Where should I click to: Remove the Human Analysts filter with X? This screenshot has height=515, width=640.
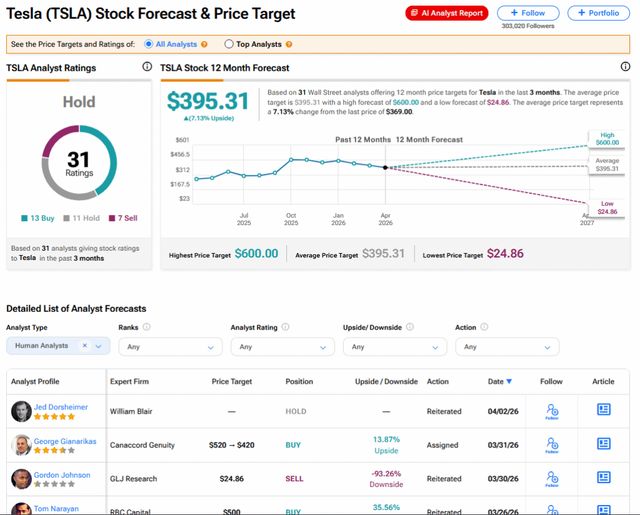click(x=85, y=346)
